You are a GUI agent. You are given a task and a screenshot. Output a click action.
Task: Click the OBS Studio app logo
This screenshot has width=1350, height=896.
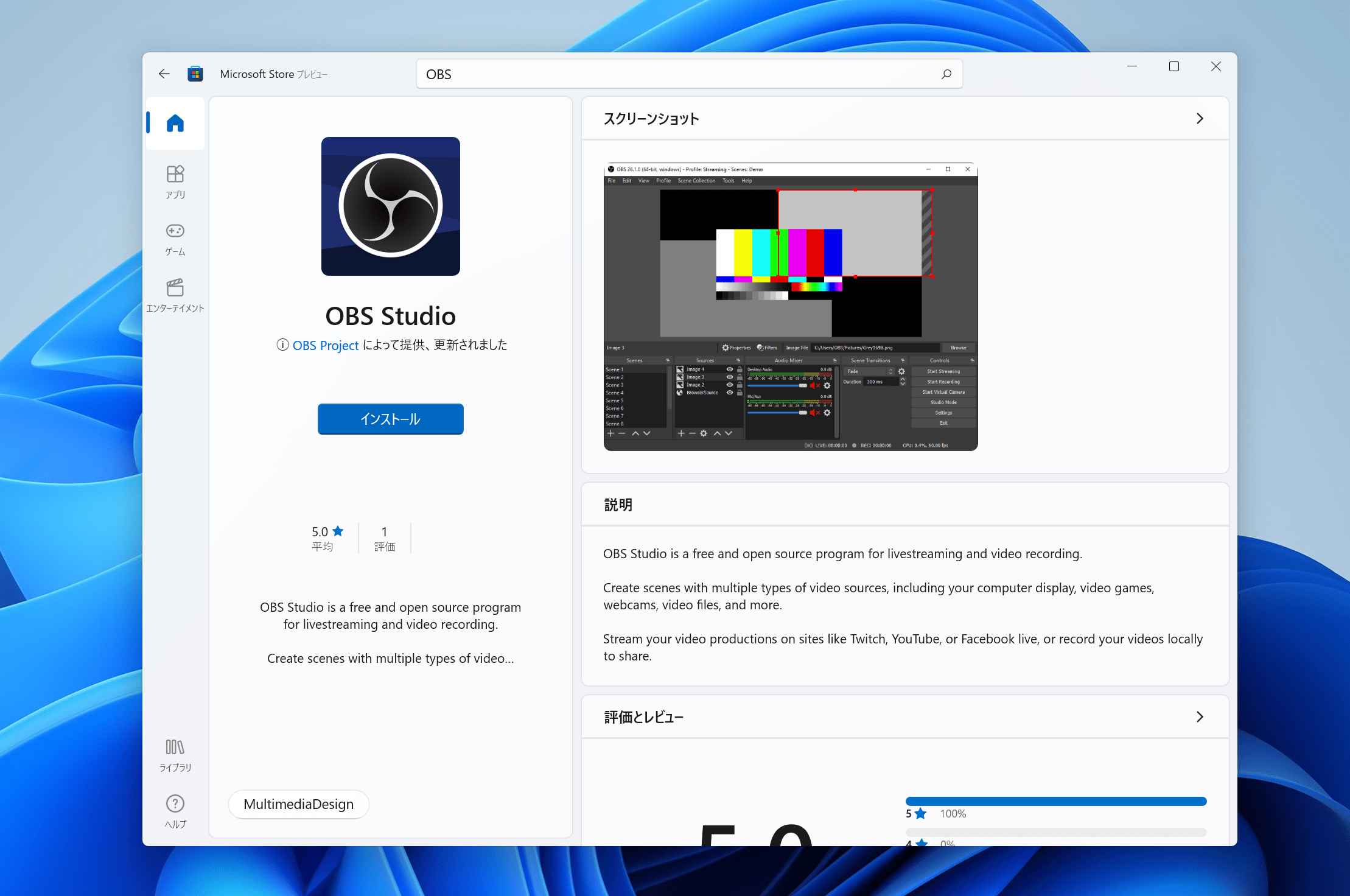point(391,206)
